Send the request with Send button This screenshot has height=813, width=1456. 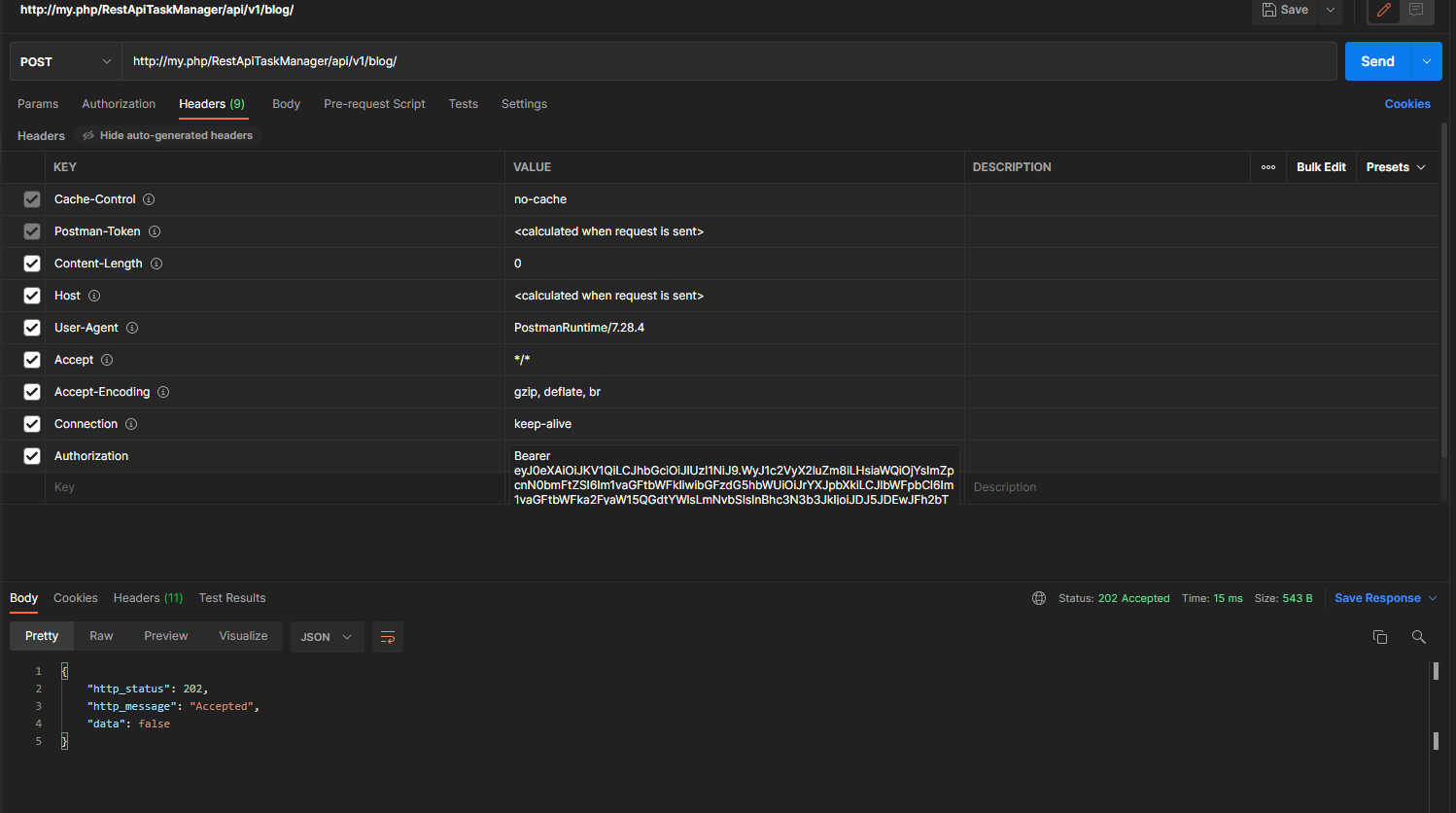point(1377,61)
